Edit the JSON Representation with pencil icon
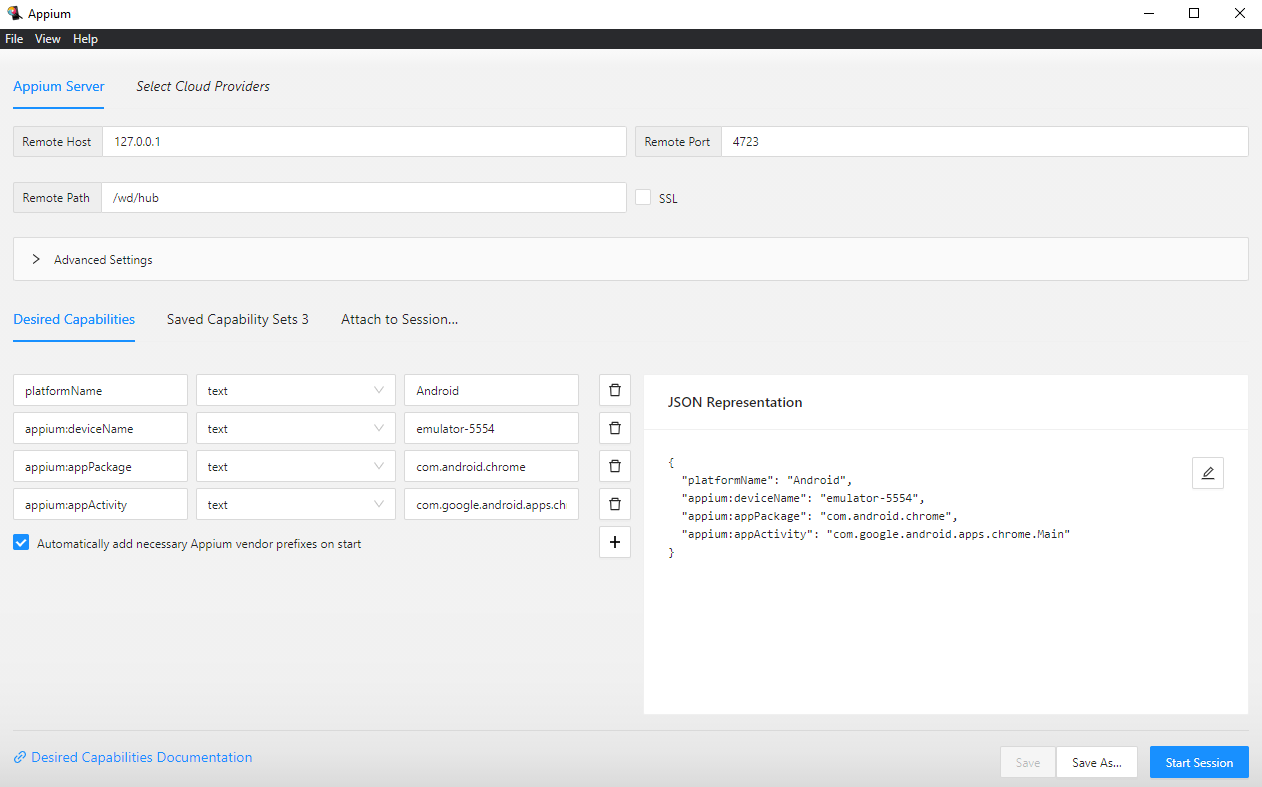 click(x=1207, y=472)
